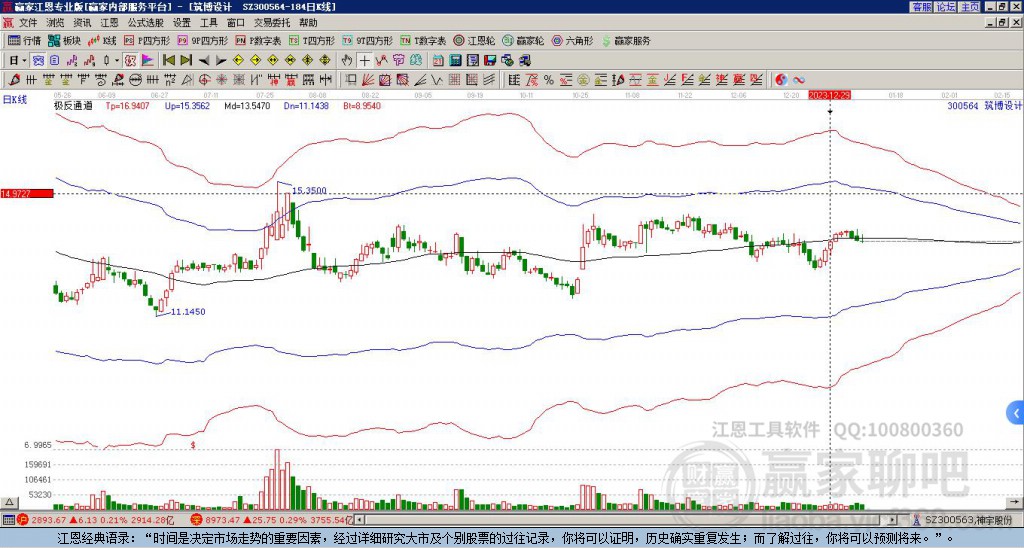Screen dimensions: 1024x548
Task: Open the 文件 menu
Action: (28, 23)
